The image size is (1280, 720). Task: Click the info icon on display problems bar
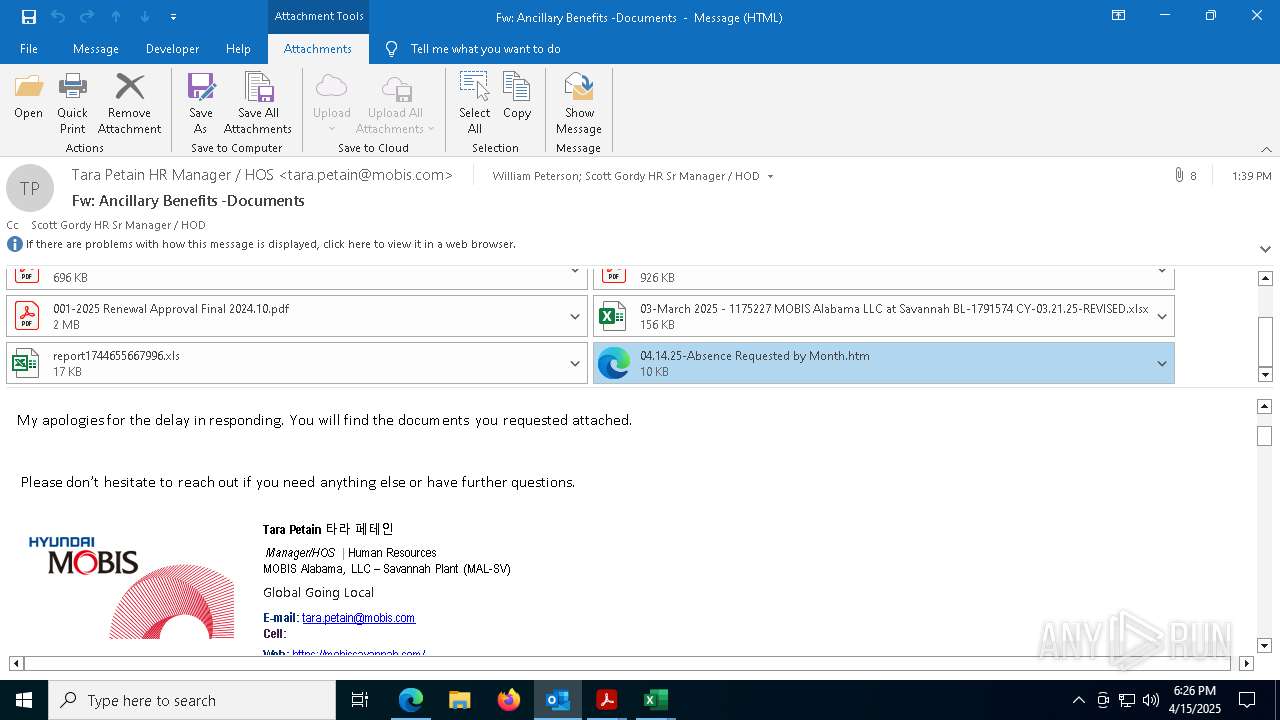coord(15,244)
